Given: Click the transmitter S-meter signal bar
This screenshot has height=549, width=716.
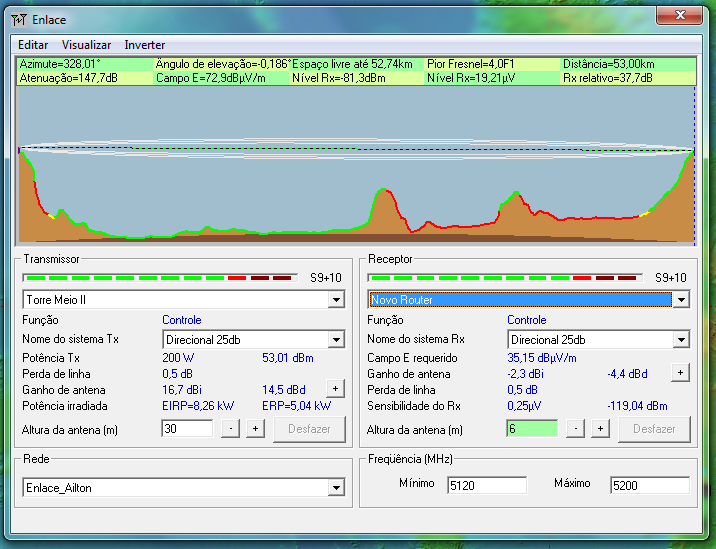Looking at the screenshot, I should point(160,278).
